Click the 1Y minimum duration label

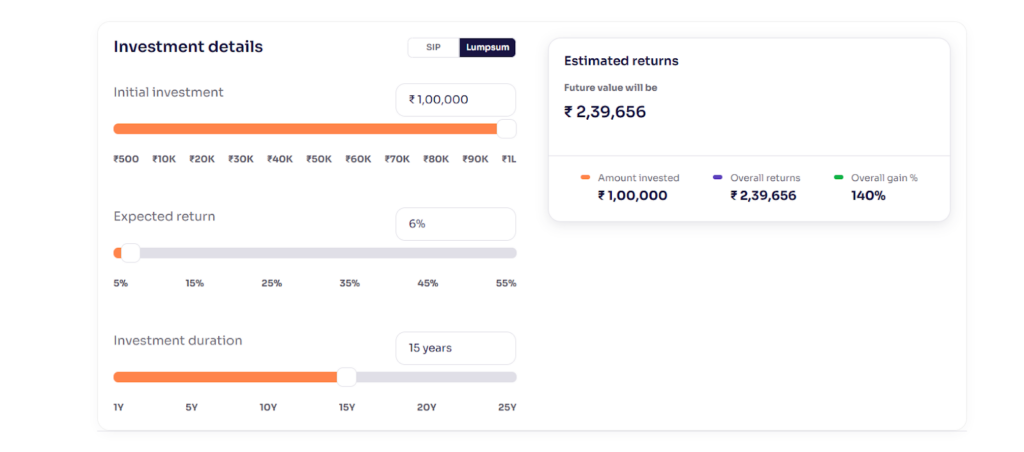click(x=119, y=407)
